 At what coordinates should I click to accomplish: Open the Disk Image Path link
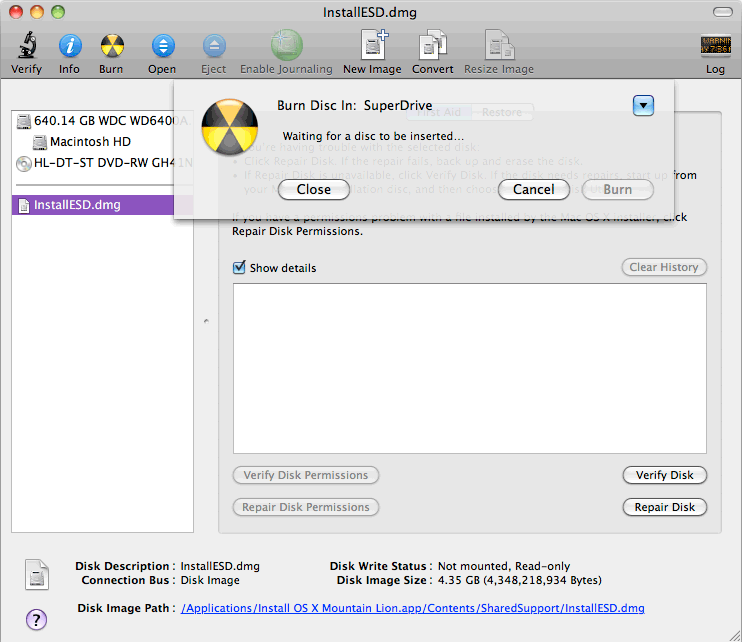point(413,608)
